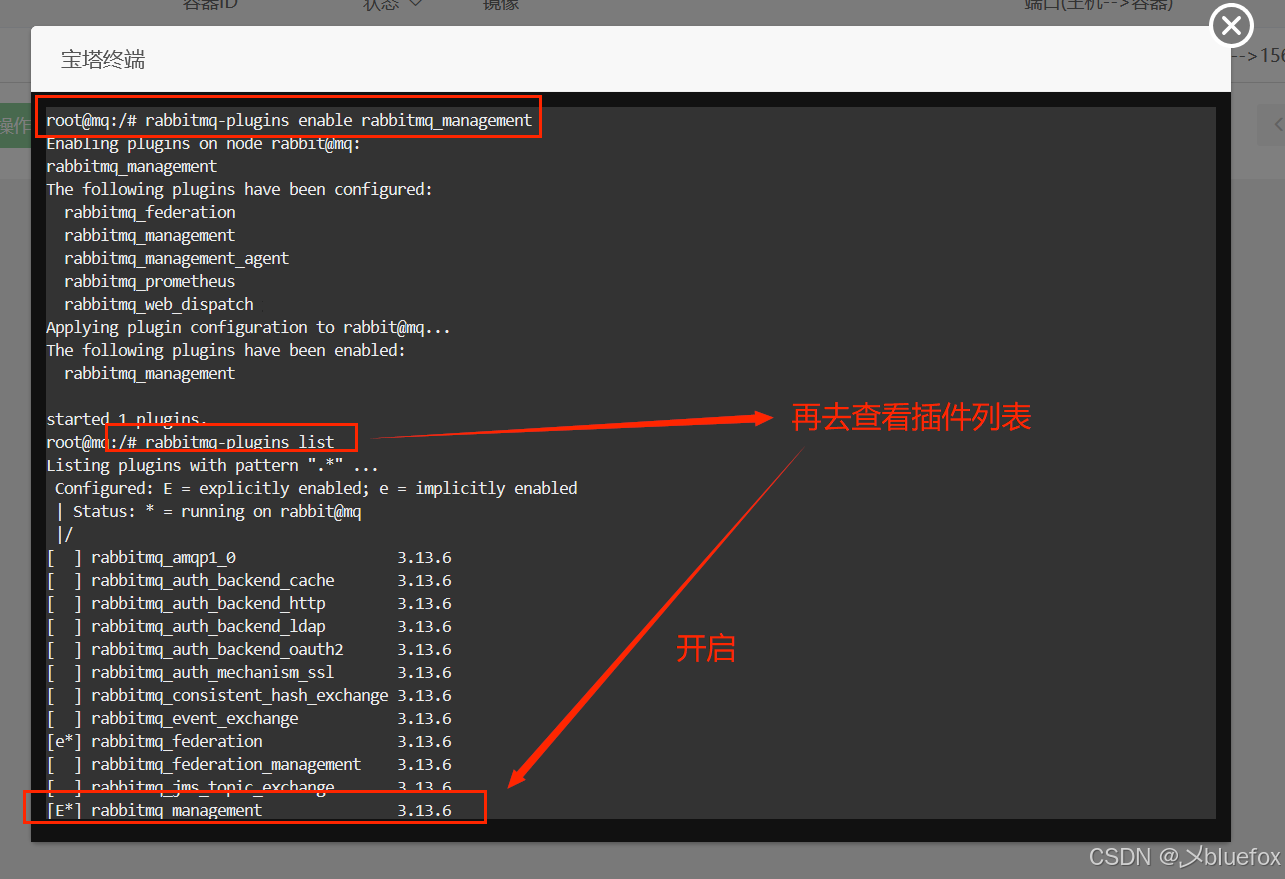Click the rabbitmq_auth_backend_http plugin row

pyautogui.click(x=249, y=604)
